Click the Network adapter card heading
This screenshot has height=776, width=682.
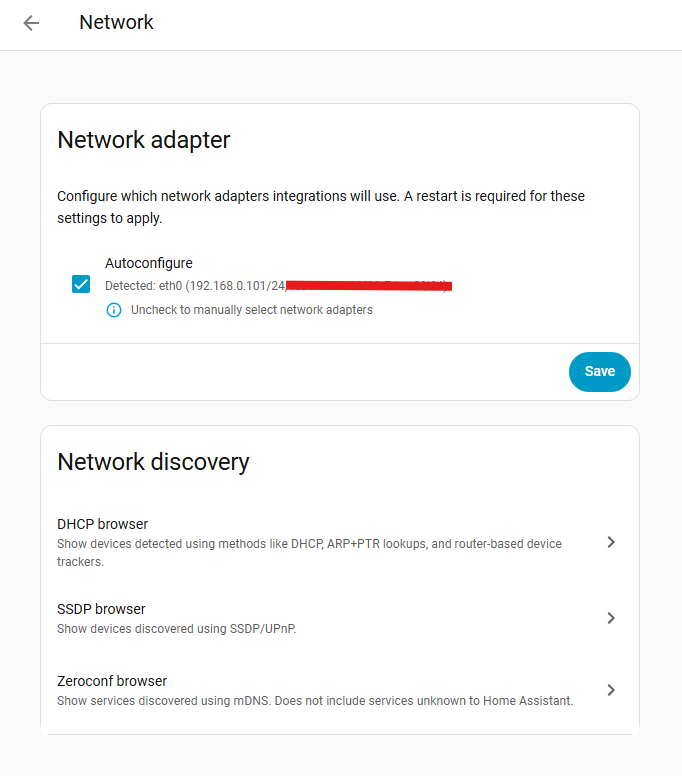144,140
